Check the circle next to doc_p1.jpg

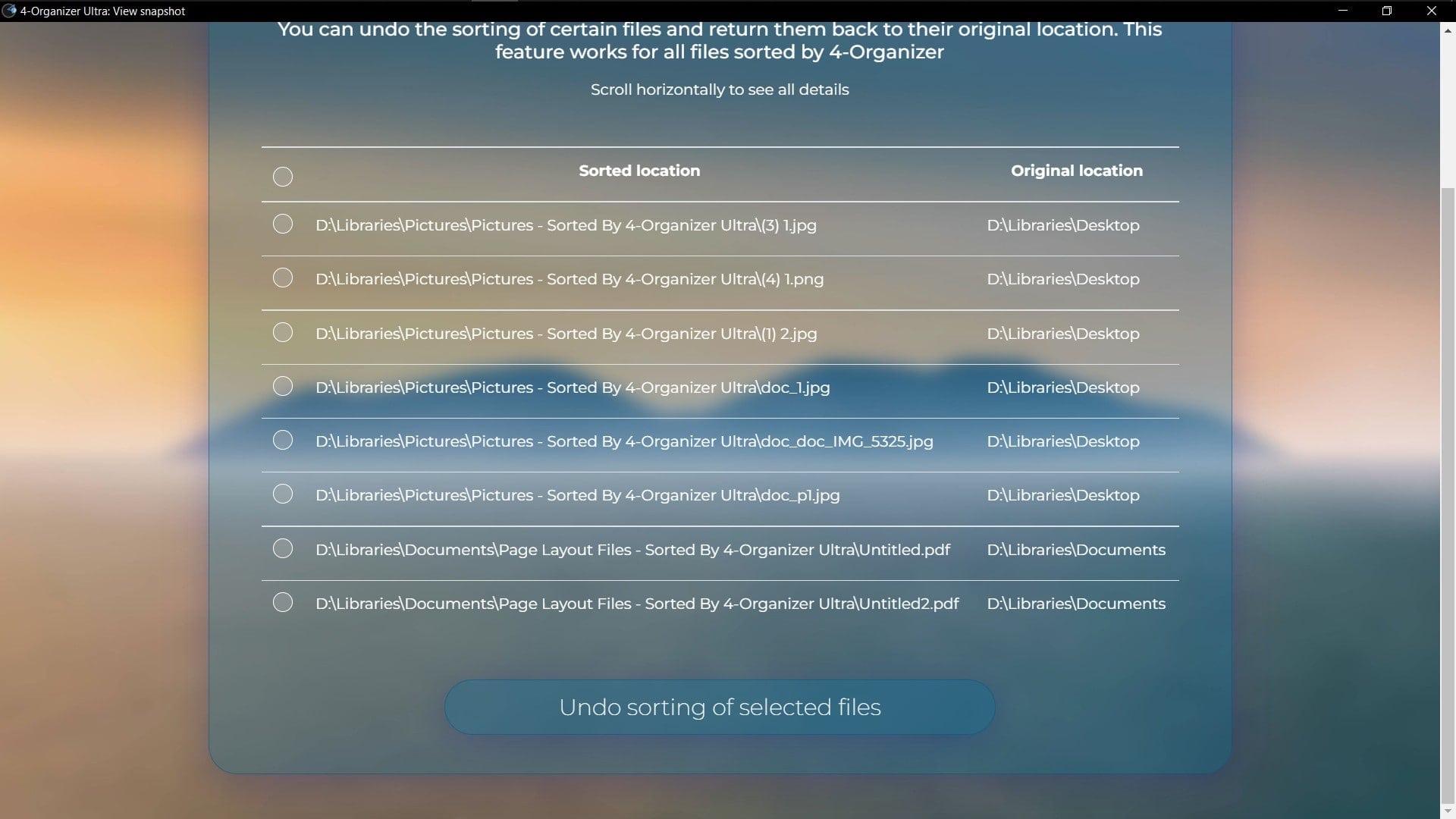(282, 494)
